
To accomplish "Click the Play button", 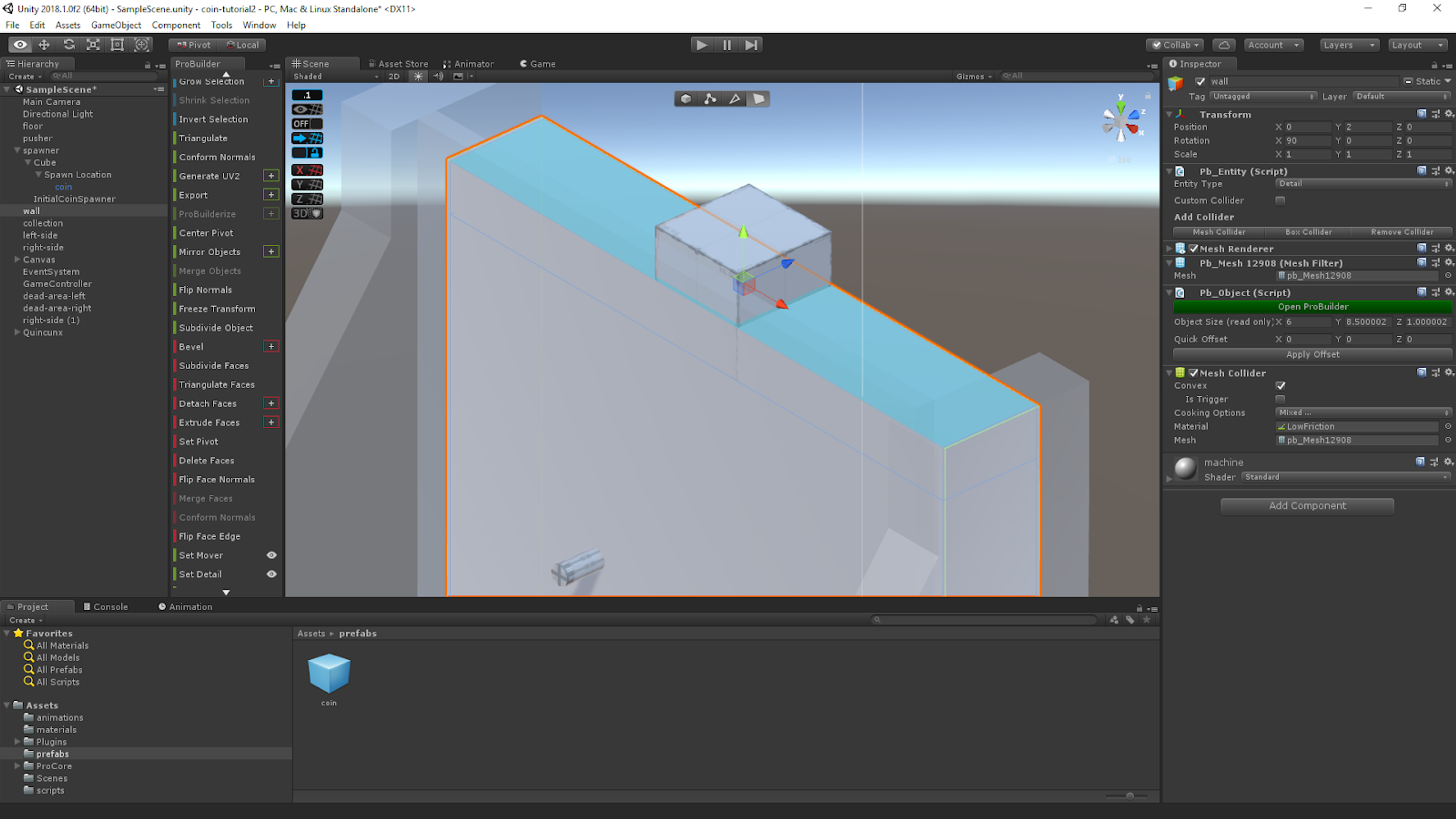I will pyautogui.click(x=701, y=45).
